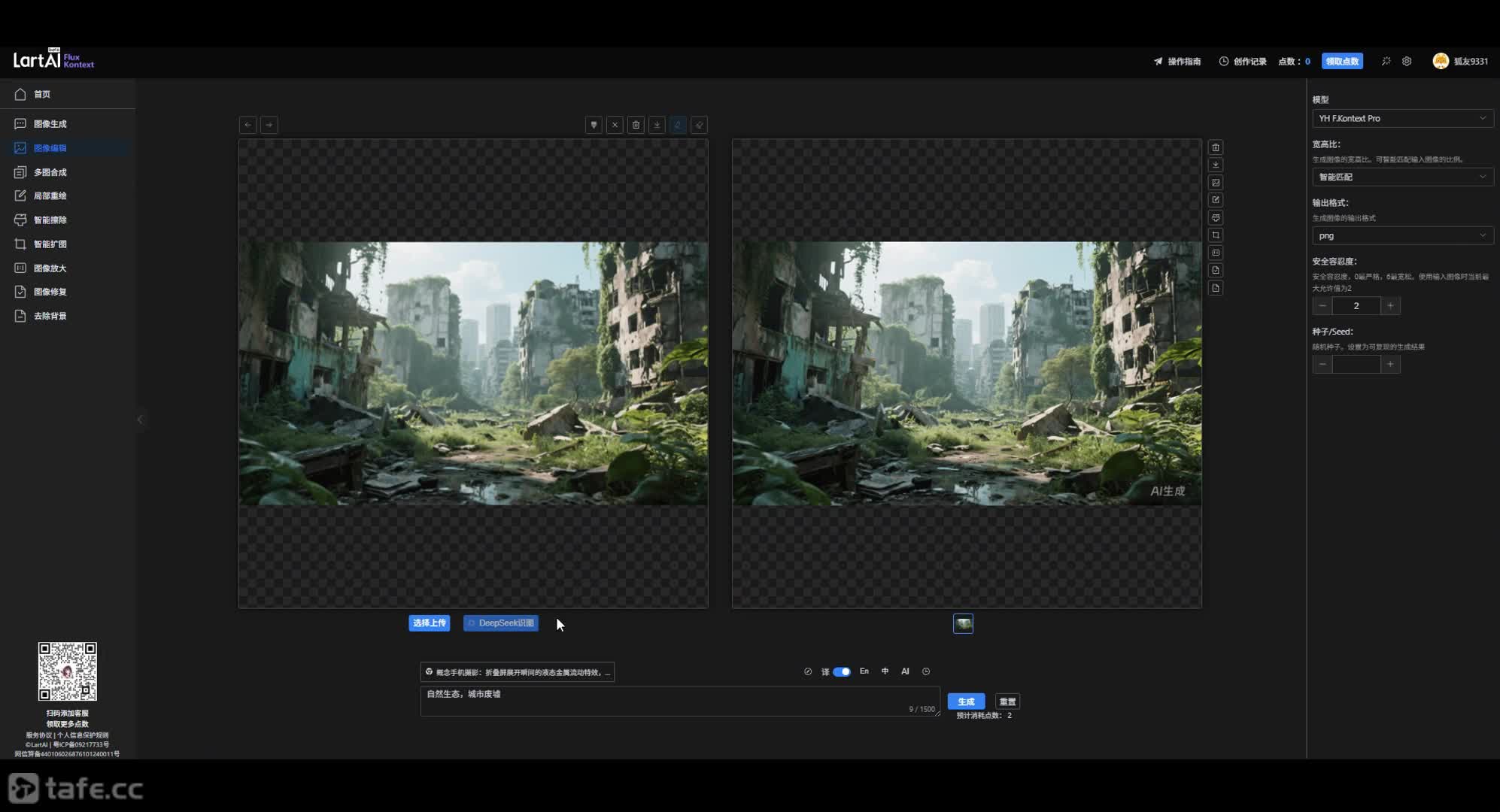Click the En language option
This screenshot has width=1500, height=812.
point(864,671)
